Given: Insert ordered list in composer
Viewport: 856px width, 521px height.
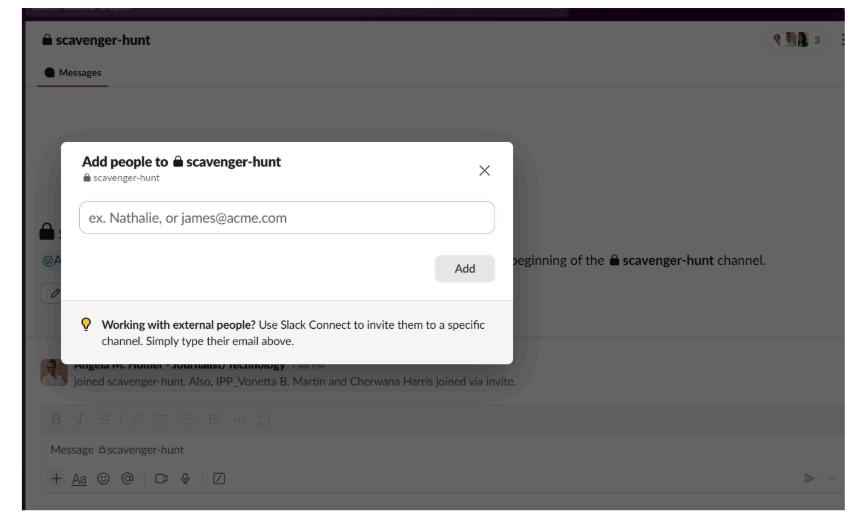Looking at the screenshot, I should 159,419.
